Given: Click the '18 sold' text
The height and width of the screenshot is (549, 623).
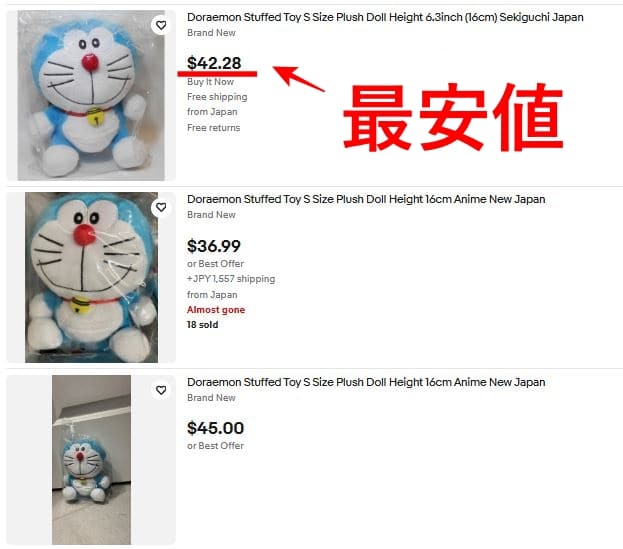Looking at the screenshot, I should [x=203, y=325].
